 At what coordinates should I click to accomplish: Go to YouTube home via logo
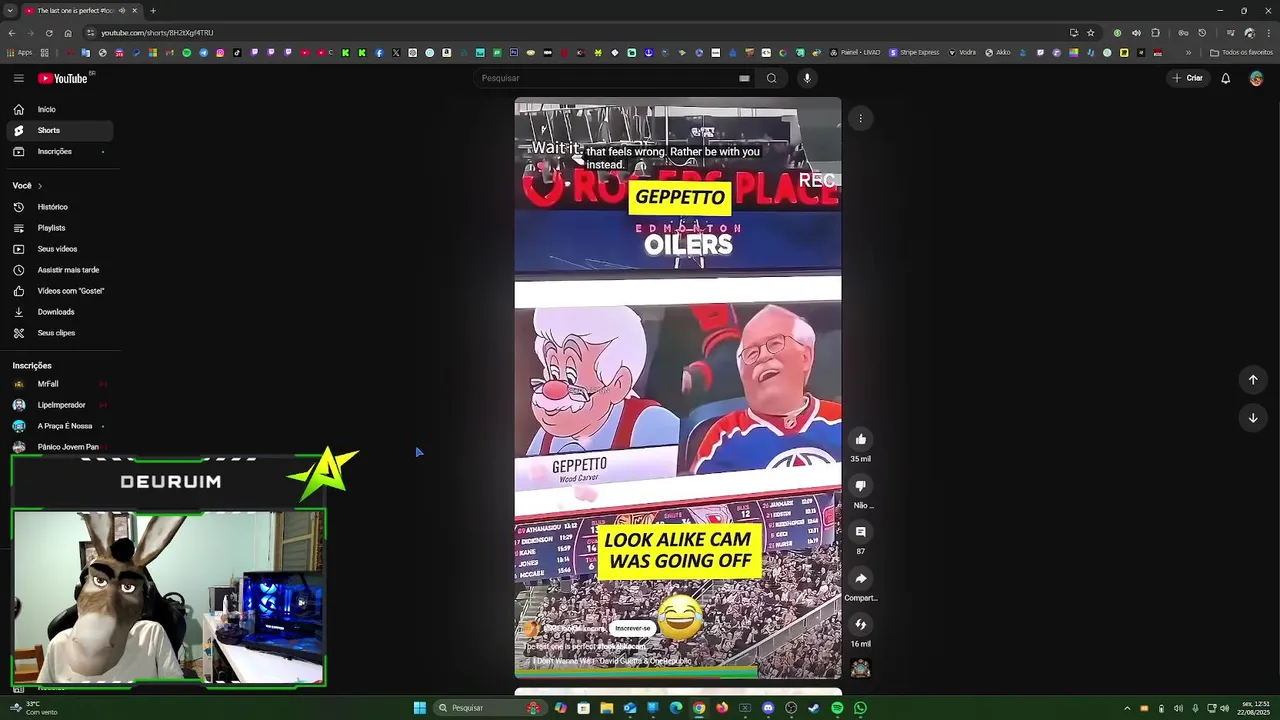pyautogui.click(x=63, y=78)
